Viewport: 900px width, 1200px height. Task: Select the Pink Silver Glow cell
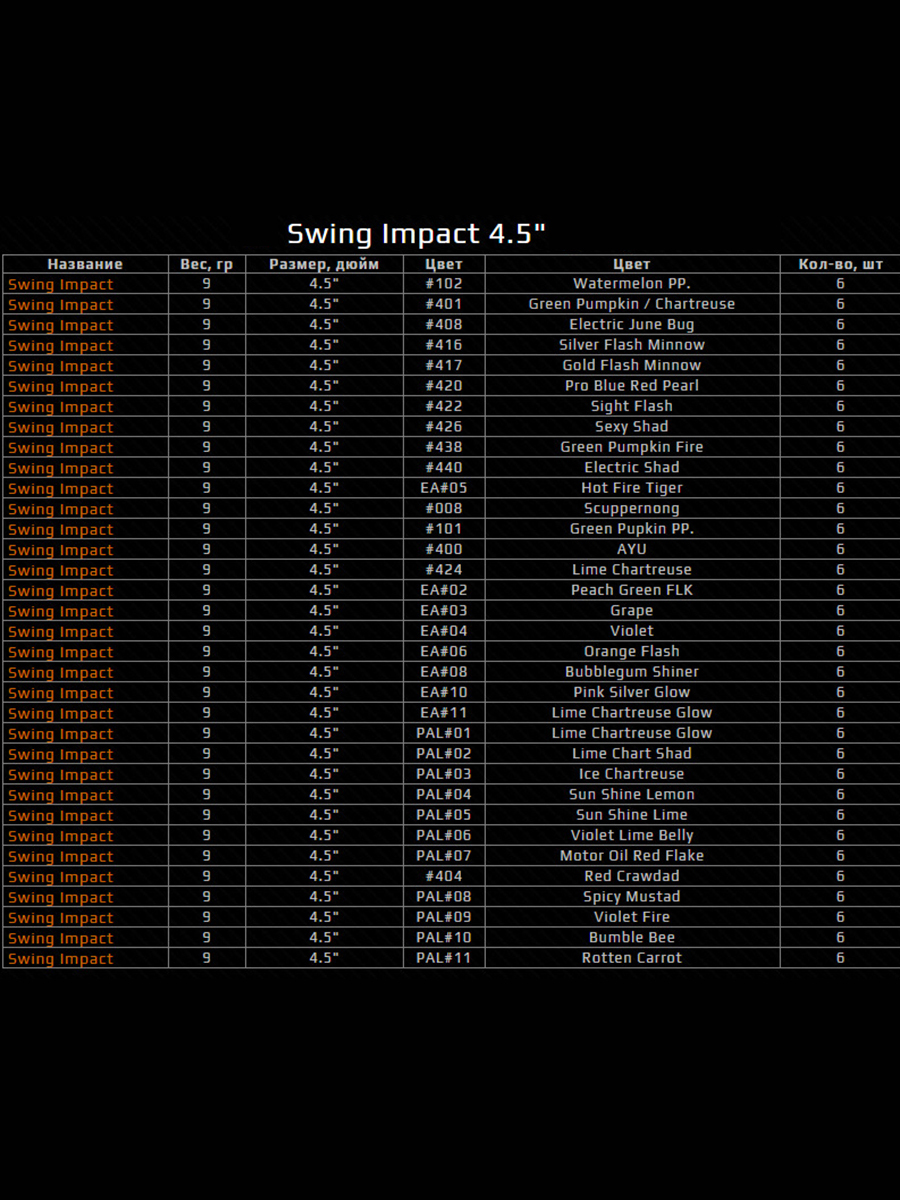tap(632, 692)
